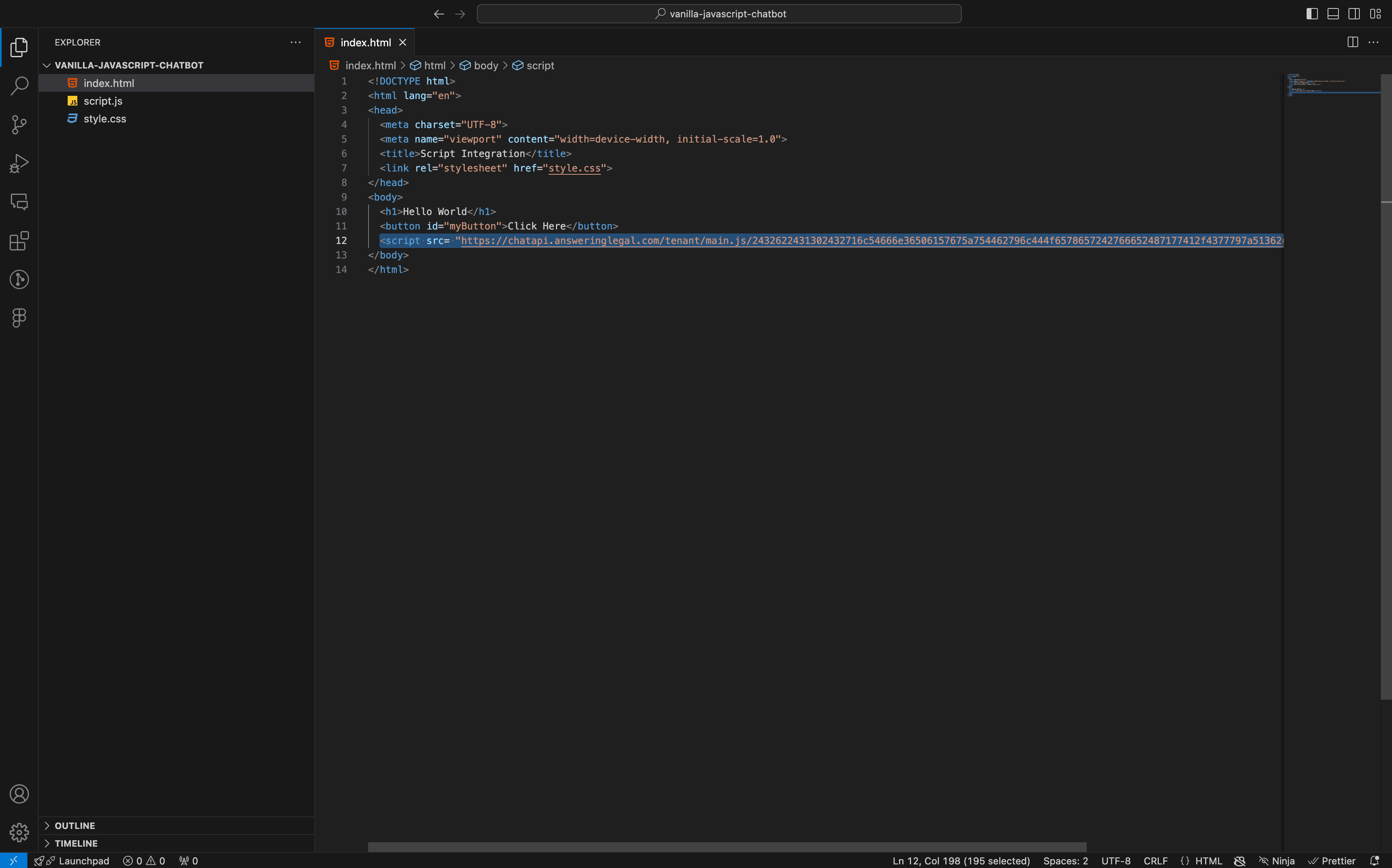Click the horizontal editor scrollbar

pyautogui.click(x=727, y=847)
